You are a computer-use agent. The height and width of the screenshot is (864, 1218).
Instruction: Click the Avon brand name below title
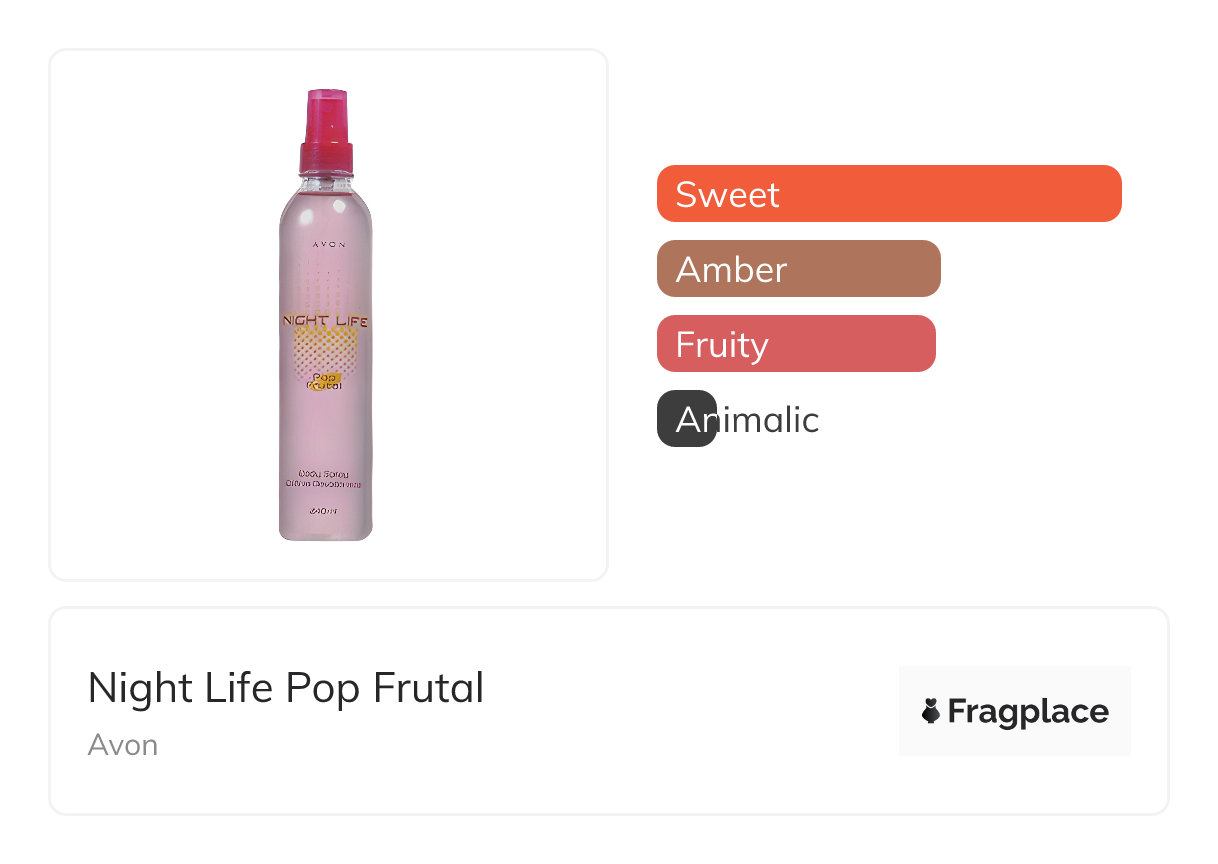[123, 745]
